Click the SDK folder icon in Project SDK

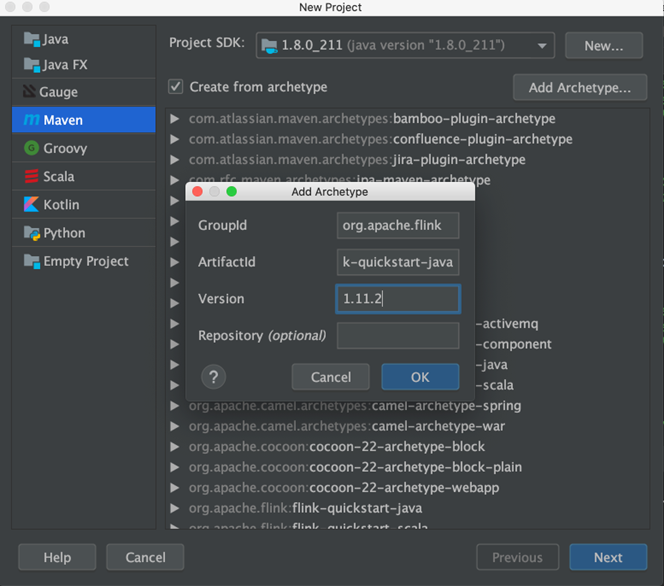pos(269,45)
